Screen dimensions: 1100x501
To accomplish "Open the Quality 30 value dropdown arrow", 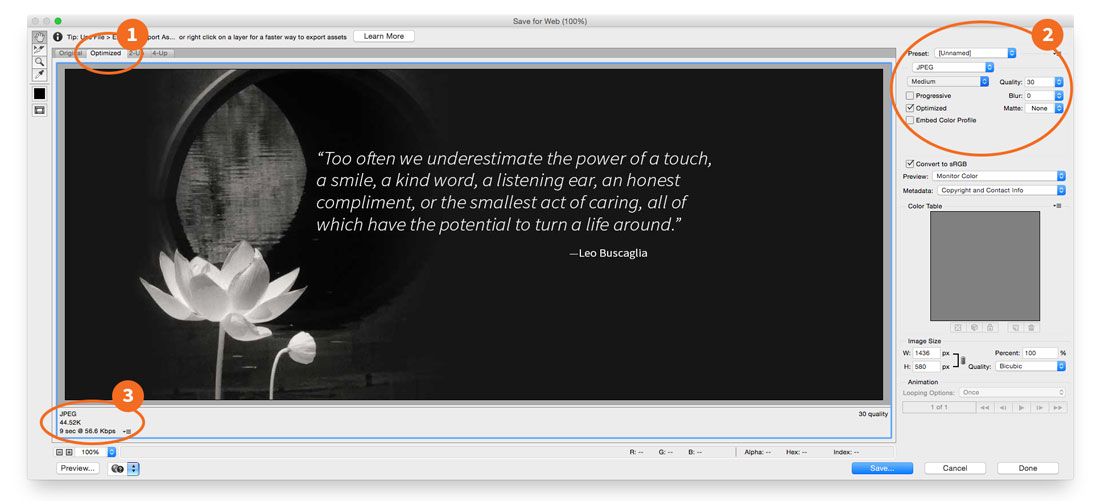I will tap(1059, 82).
